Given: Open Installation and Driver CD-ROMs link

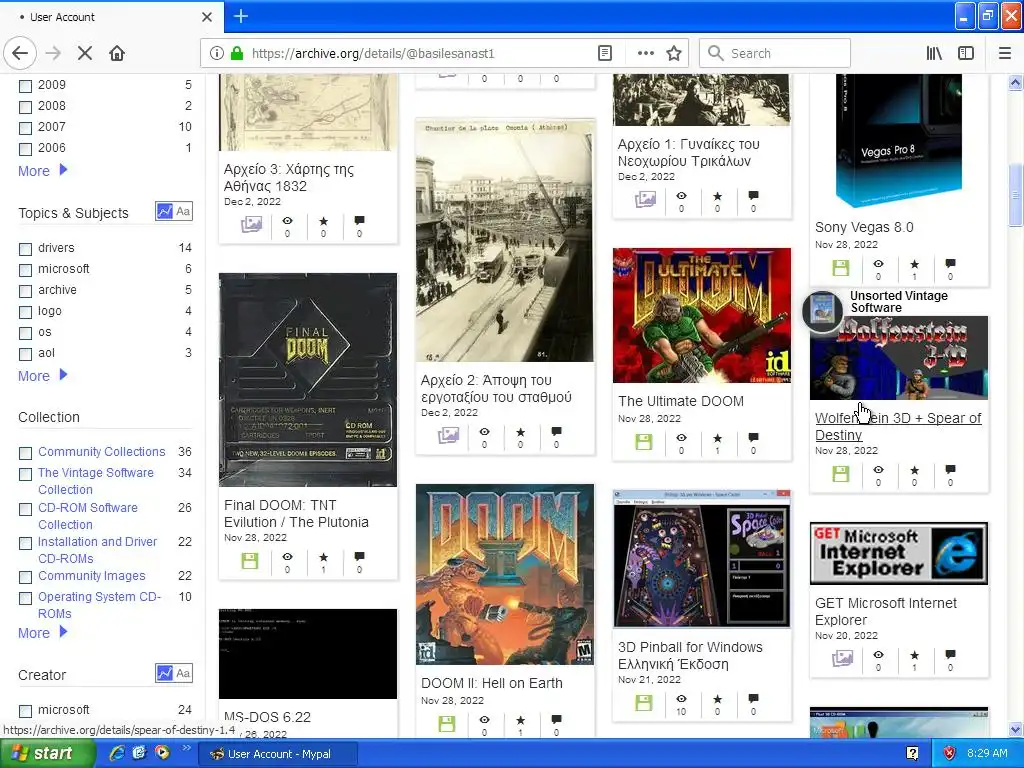Looking at the screenshot, I should tap(97, 550).
